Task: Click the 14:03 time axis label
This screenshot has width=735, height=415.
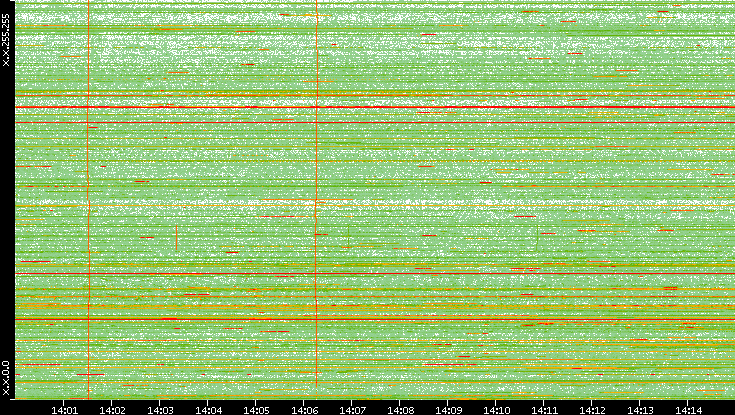Action: [160, 410]
